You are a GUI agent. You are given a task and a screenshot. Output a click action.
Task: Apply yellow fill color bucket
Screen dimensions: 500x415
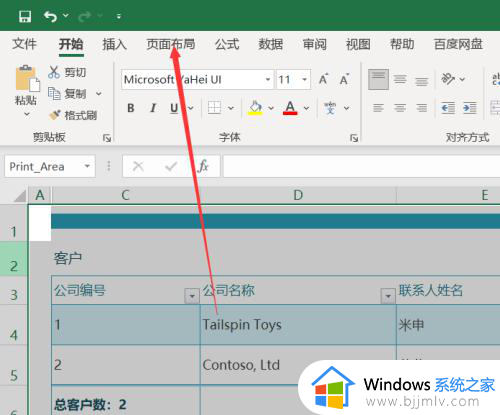pyautogui.click(x=255, y=108)
